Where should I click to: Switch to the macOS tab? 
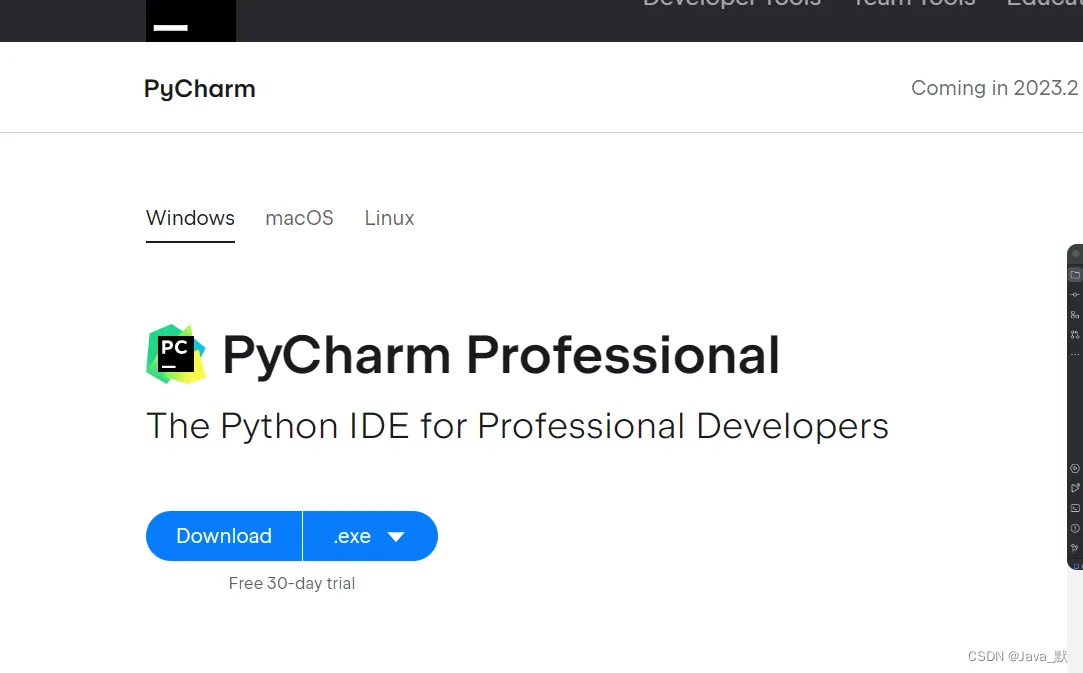(299, 218)
